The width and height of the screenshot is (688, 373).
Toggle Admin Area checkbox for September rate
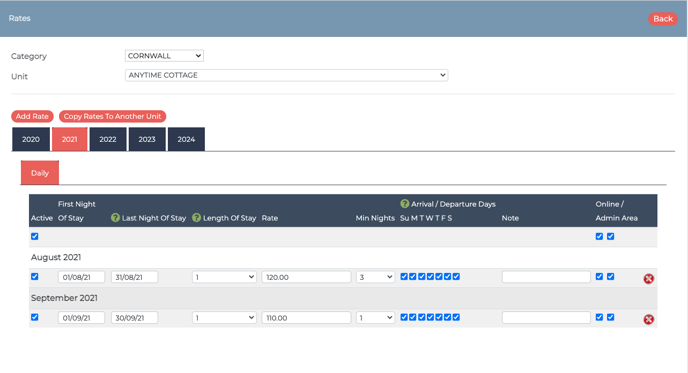tap(610, 317)
